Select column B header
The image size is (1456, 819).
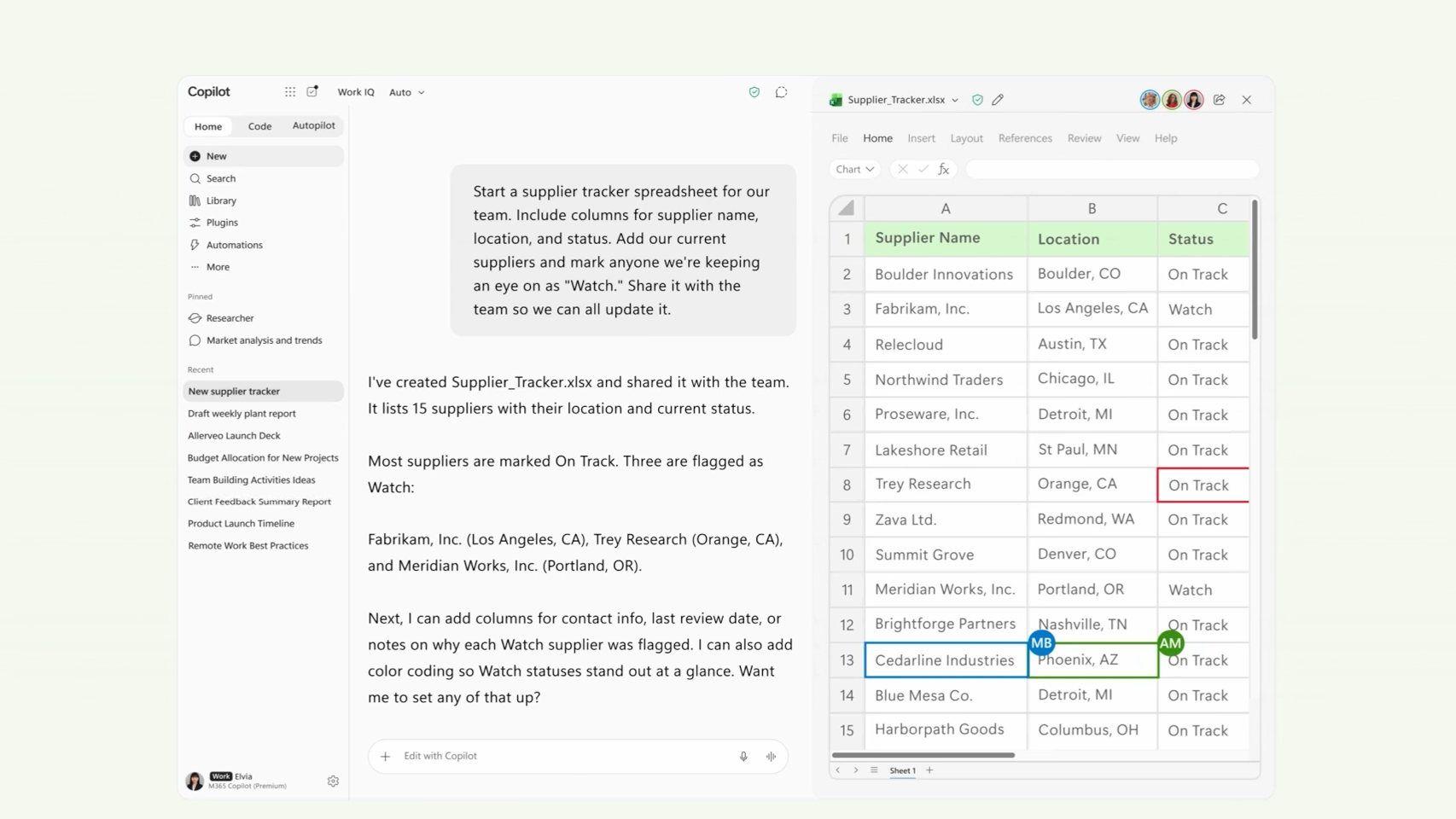1092,208
